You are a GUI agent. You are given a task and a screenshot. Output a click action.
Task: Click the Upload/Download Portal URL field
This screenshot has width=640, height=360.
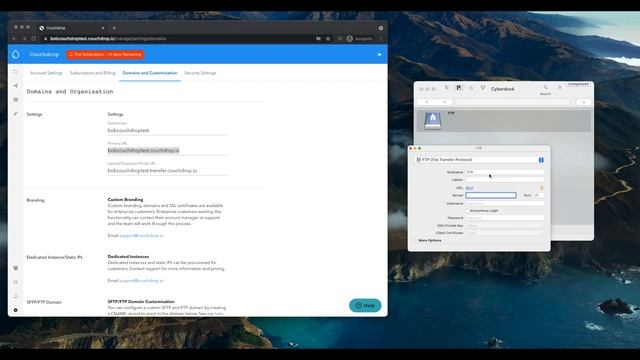[167, 170]
